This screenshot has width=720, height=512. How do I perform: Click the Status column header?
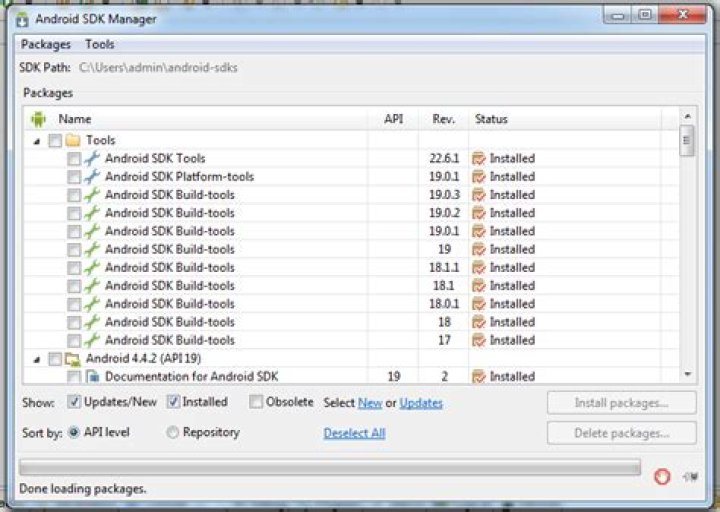(565, 119)
